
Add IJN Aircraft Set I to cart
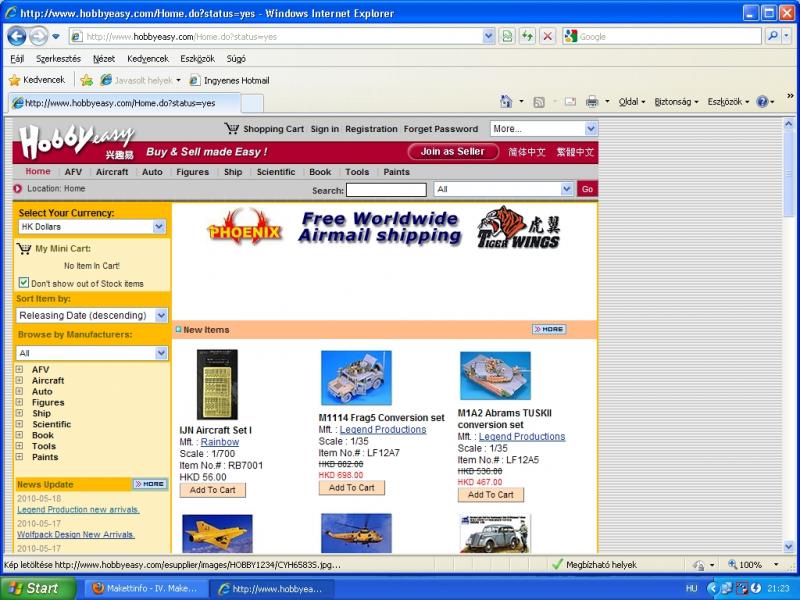coord(212,490)
